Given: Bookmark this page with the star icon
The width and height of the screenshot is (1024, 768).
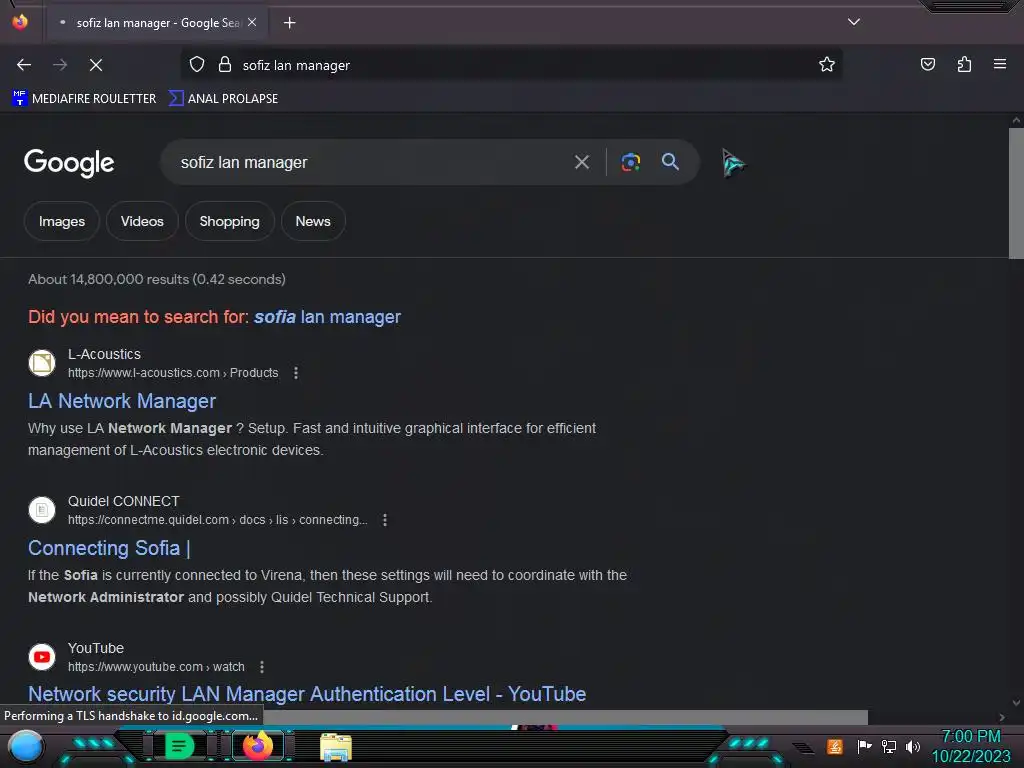Looking at the screenshot, I should pyautogui.click(x=827, y=65).
